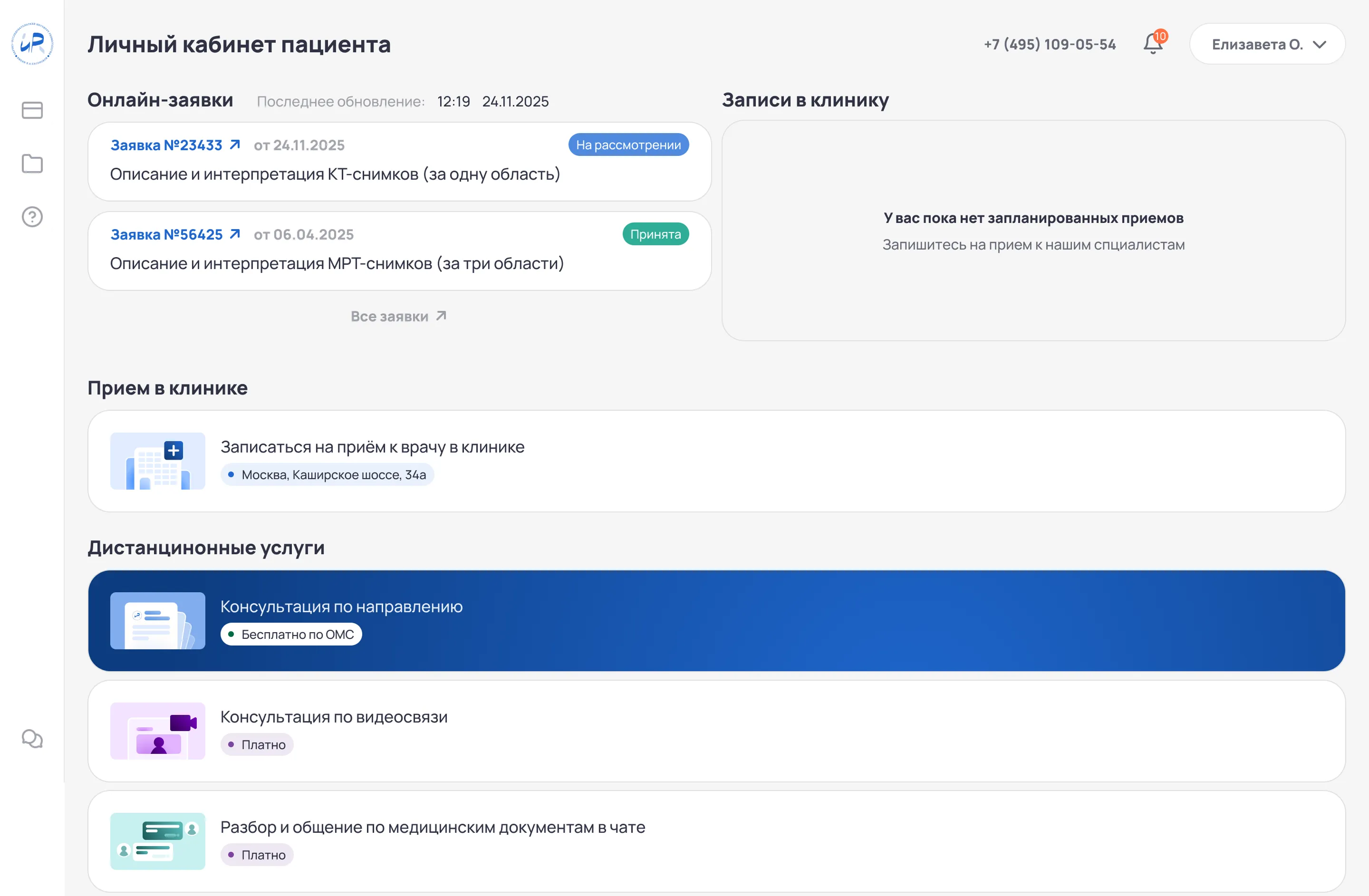Open the card icon in the sidebar
1369x896 pixels.
click(32, 110)
